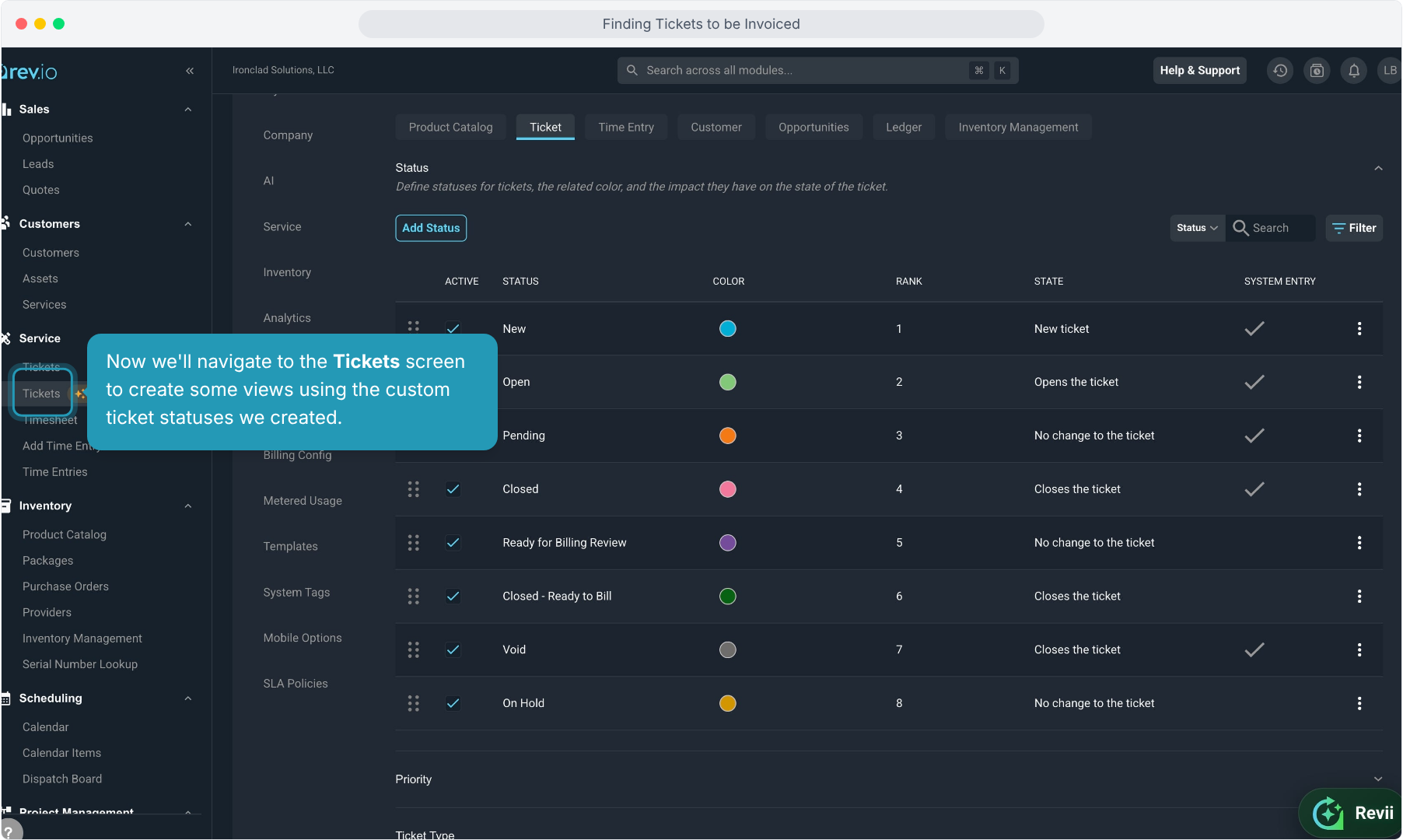The height and width of the screenshot is (840, 1403).
Task: Click the status table Search field
Action: tap(1272, 228)
